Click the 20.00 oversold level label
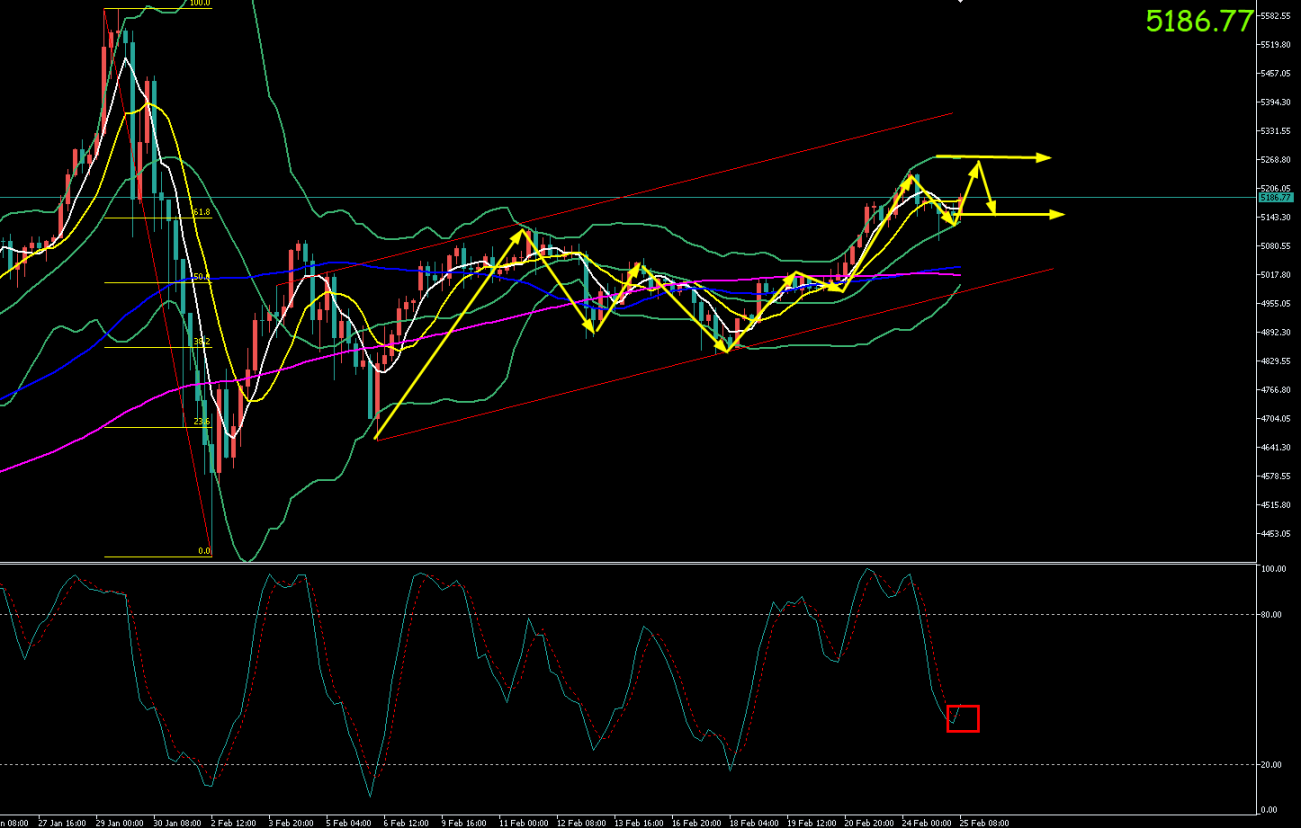The width and height of the screenshot is (1301, 828). pyautogui.click(x=1273, y=764)
